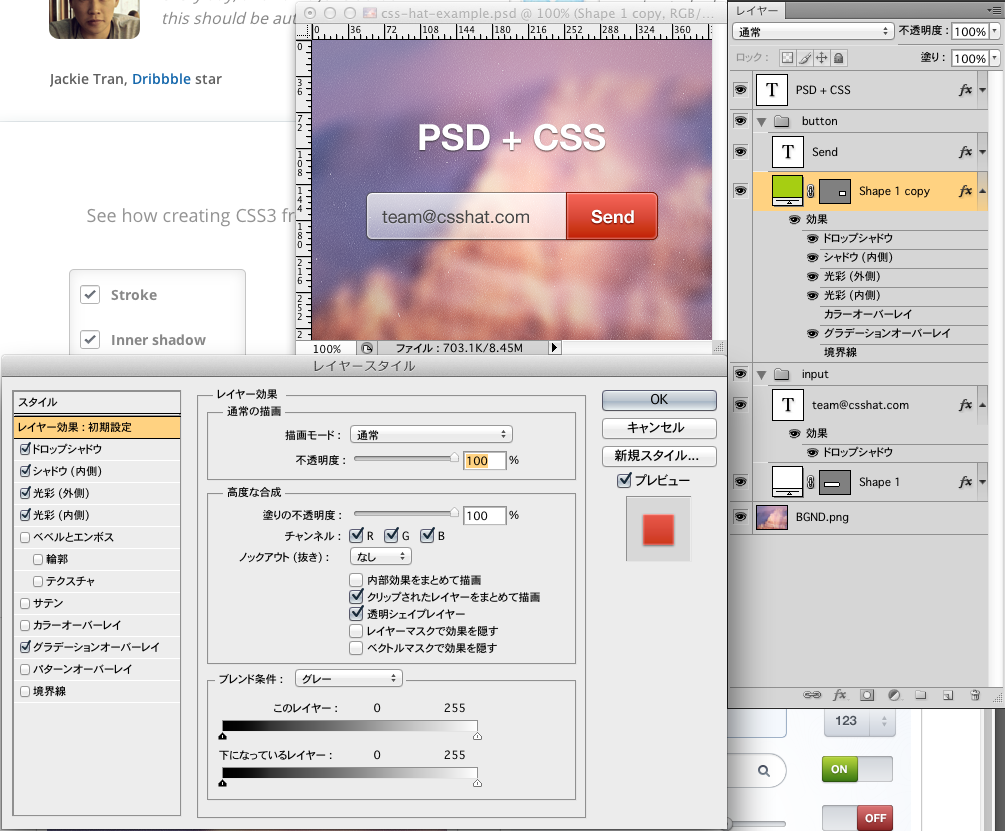The image size is (1005, 831).
Task: Uncheck ドロップシャドウ in the style list
Action: [x=25, y=449]
